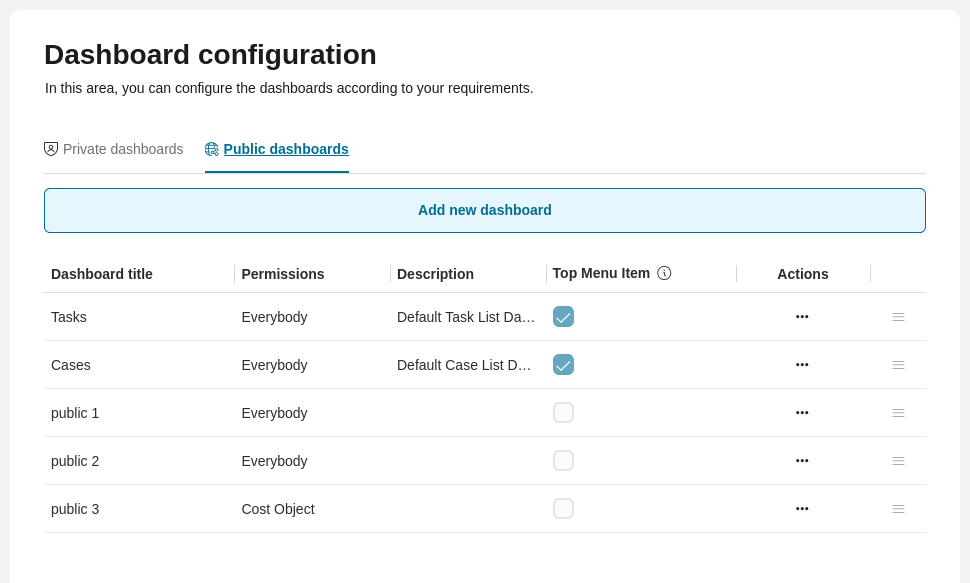Image resolution: width=970 pixels, height=583 pixels.
Task: Open the actions menu for public 1
Action: click(802, 413)
